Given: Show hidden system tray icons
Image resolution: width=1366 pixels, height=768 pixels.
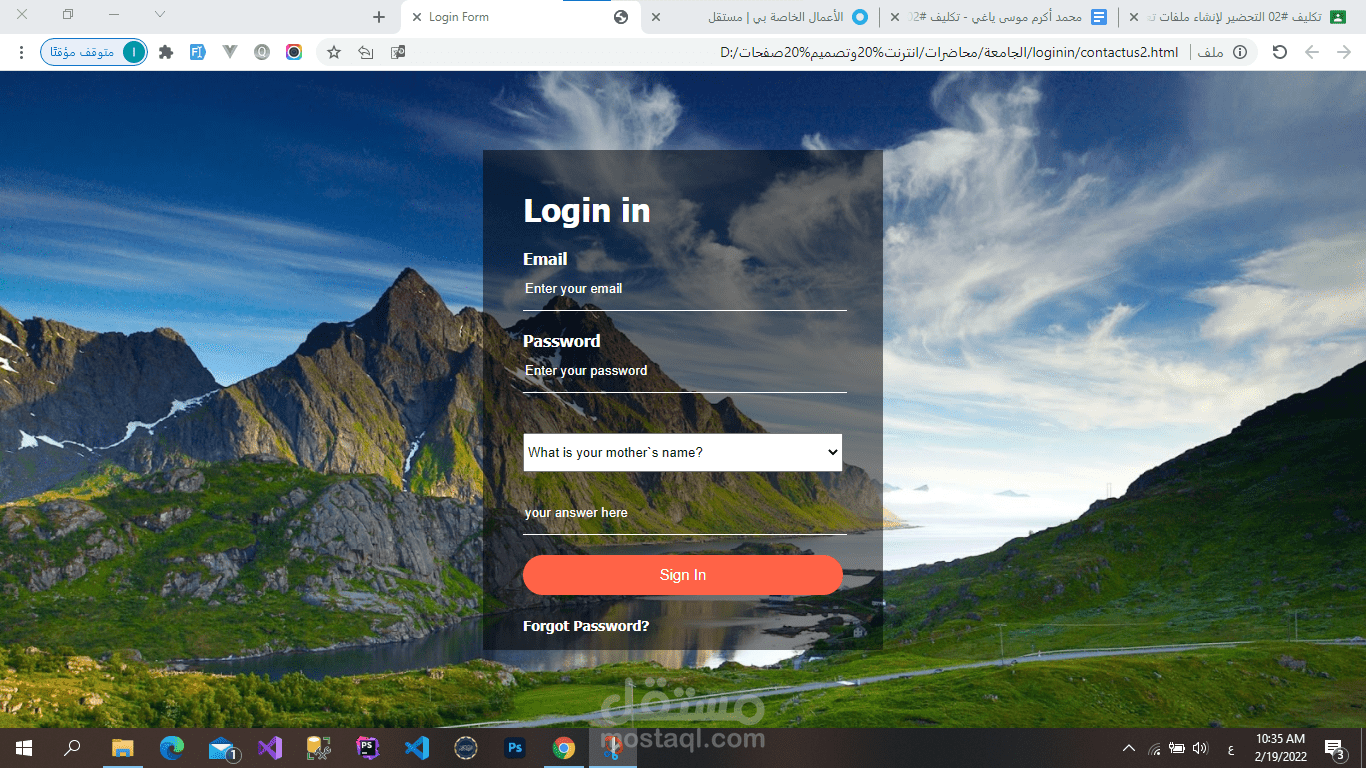Looking at the screenshot, I should point(1129,748).
